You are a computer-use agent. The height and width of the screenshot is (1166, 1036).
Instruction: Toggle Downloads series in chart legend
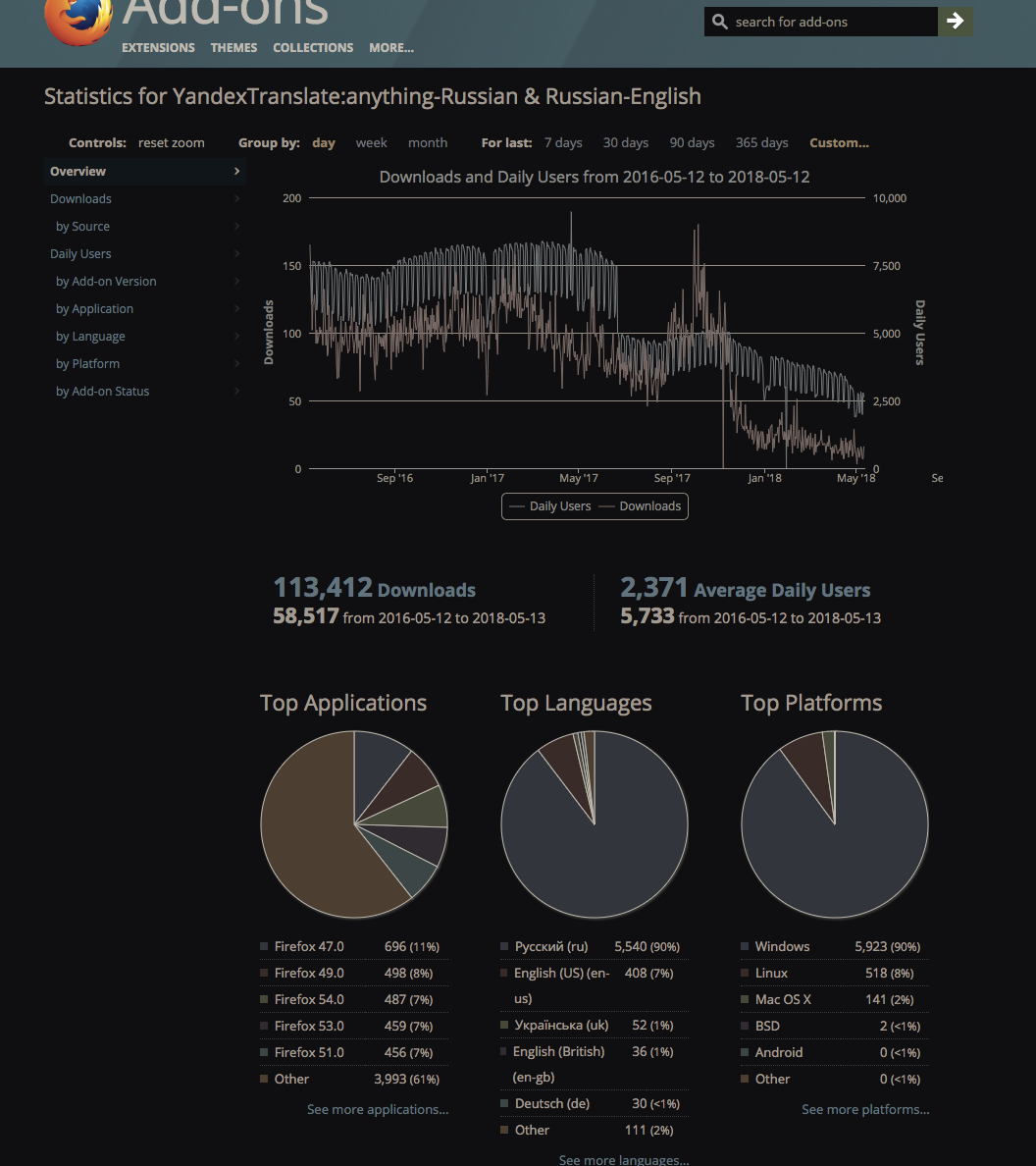pyautogui.click(x=640, y=506)
